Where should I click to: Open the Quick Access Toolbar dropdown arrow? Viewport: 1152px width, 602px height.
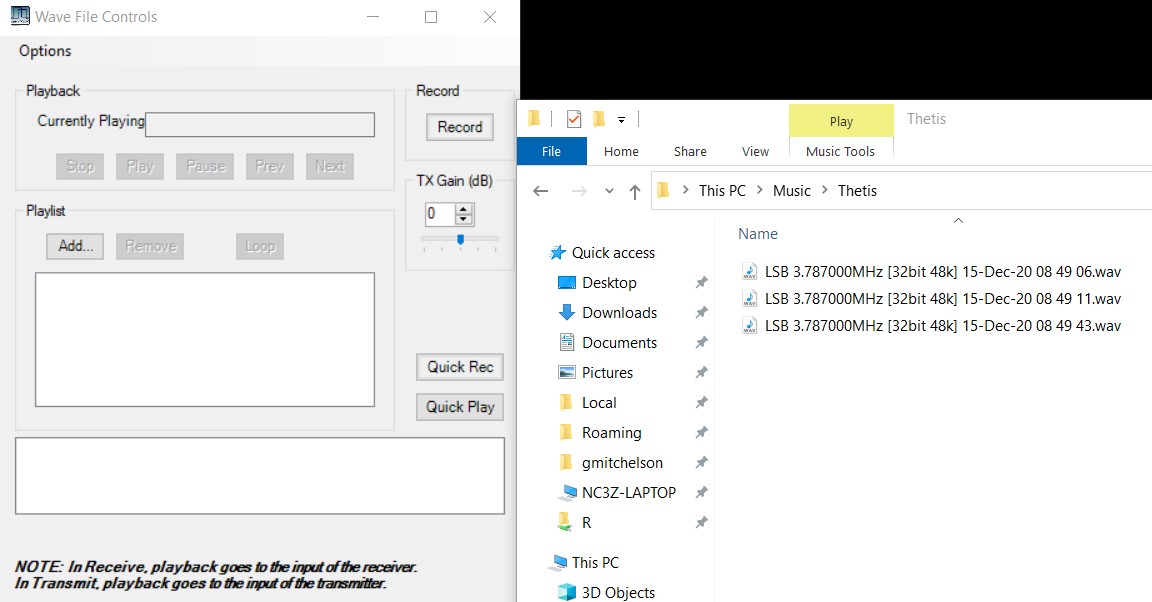pos(621,120)
